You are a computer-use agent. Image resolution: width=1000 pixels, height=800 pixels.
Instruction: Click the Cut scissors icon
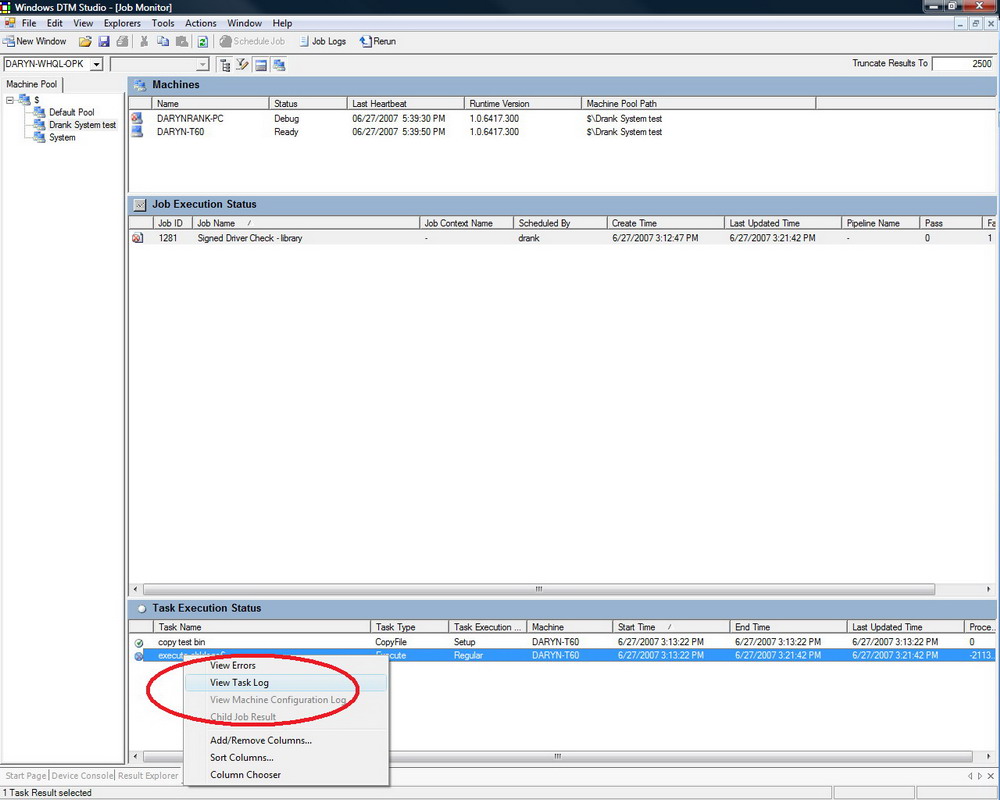pos(144,41)
